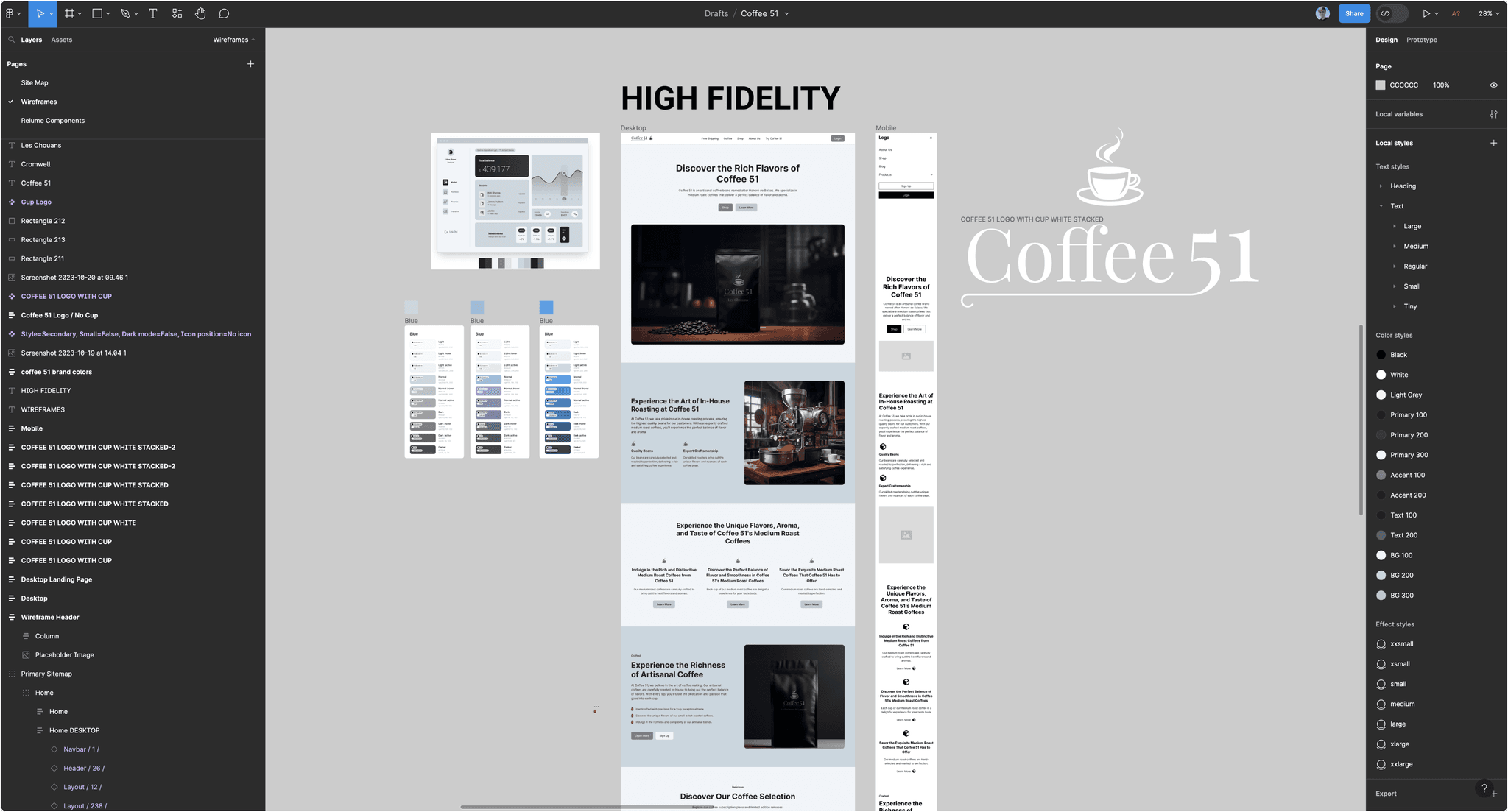Click the user avatar in the toolbar

tap(1322, 13)
